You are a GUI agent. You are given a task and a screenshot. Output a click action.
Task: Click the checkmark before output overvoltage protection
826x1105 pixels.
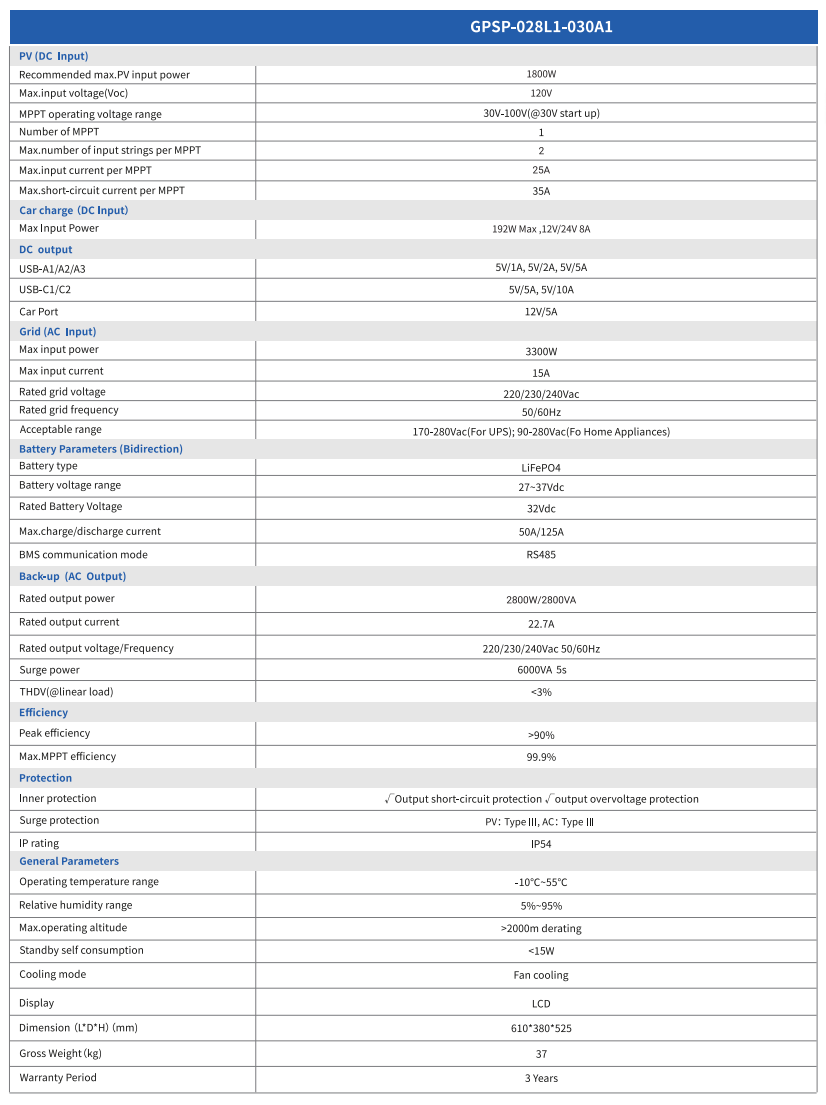550,799
